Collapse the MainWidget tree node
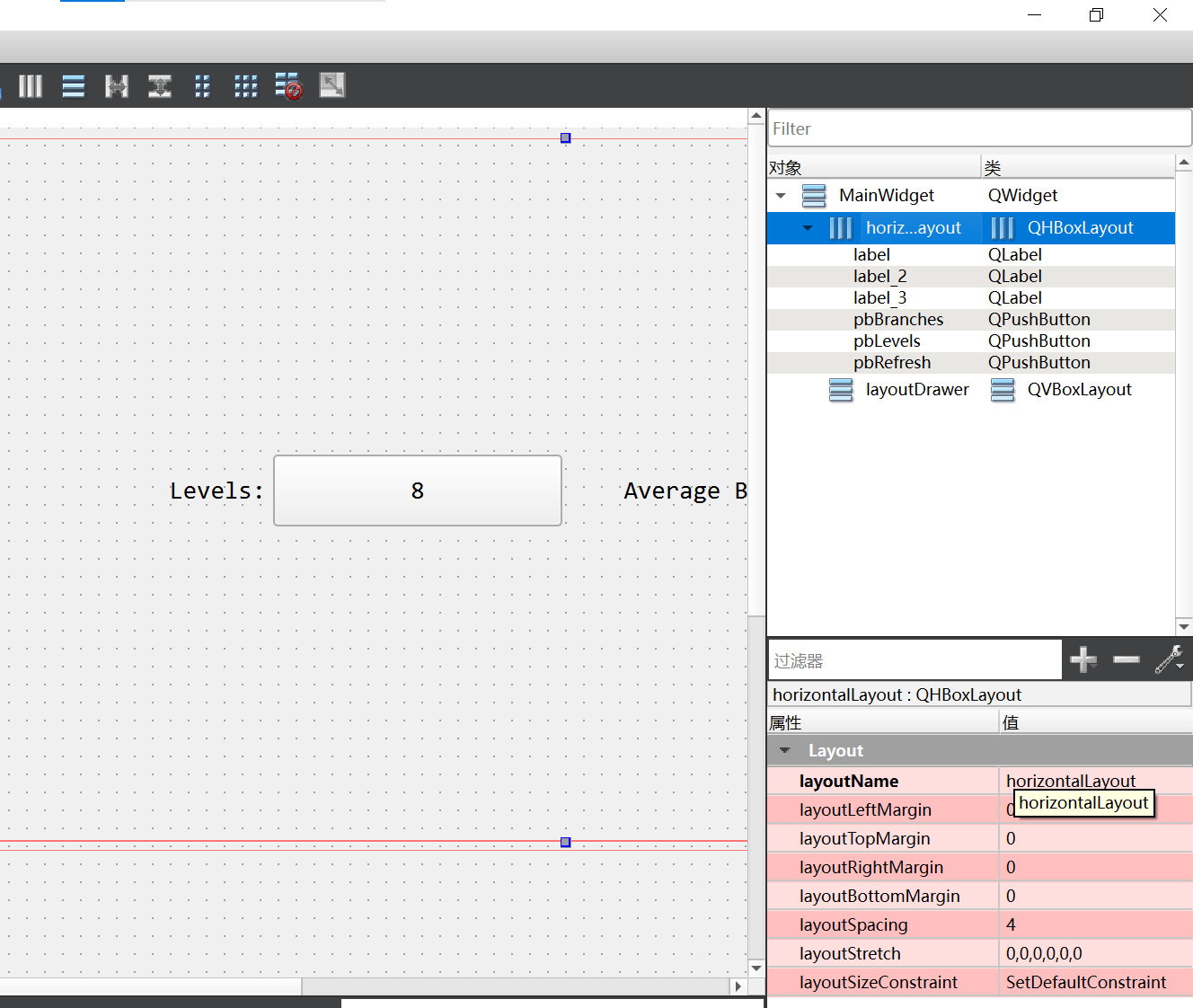1193x1008 pixels. (781, 196)
